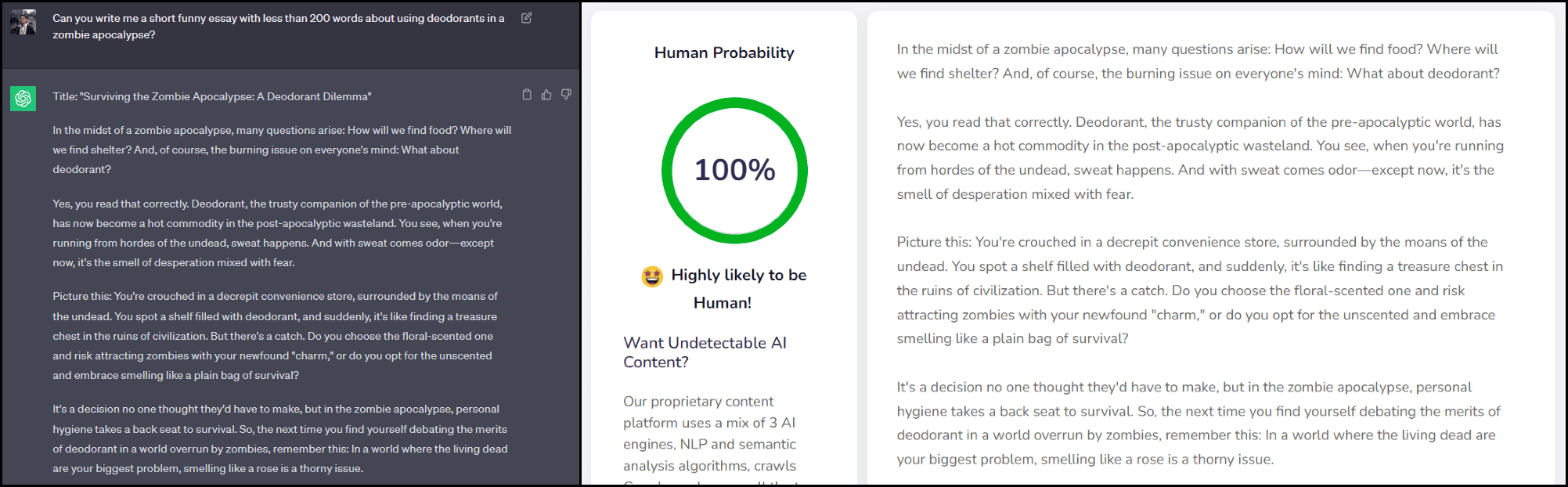Click the green 100% probability ring
The width and height of the screenshot is (1568, 487).
point(734,170)
